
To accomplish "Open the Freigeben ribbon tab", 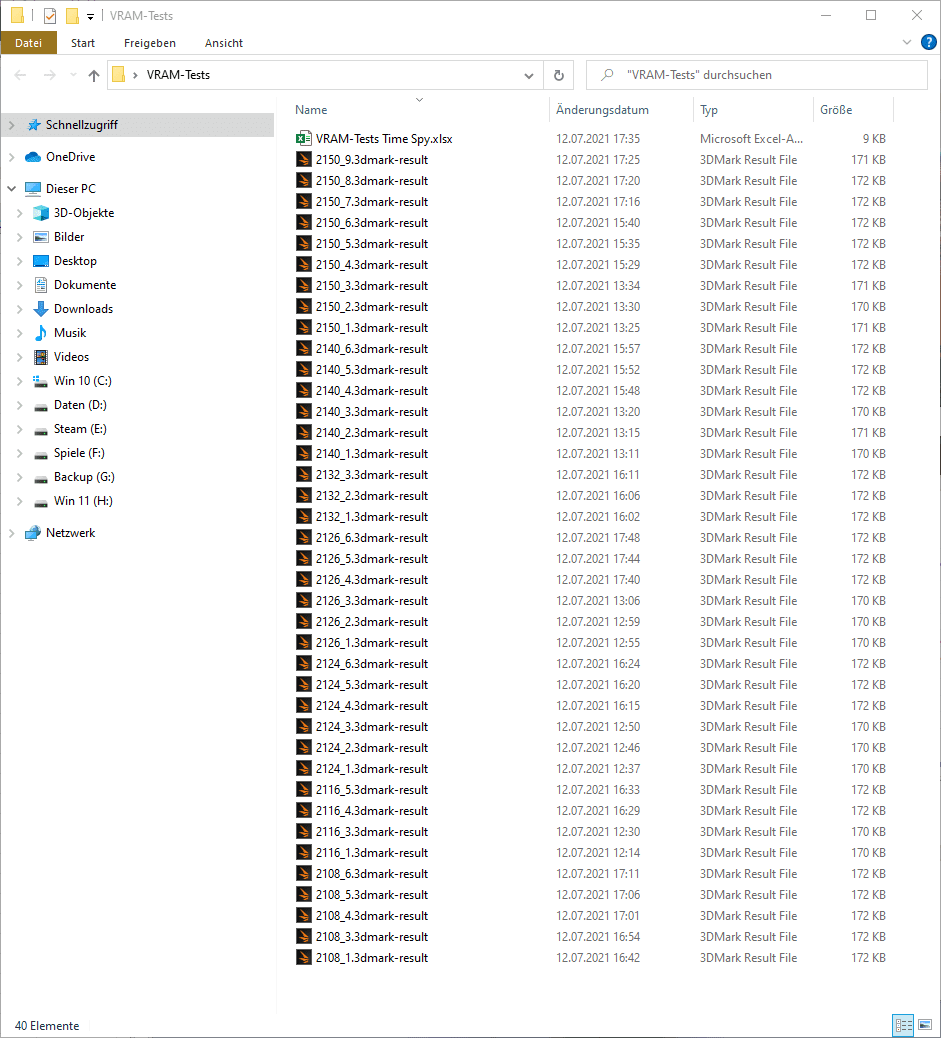I will pos(150,43).
